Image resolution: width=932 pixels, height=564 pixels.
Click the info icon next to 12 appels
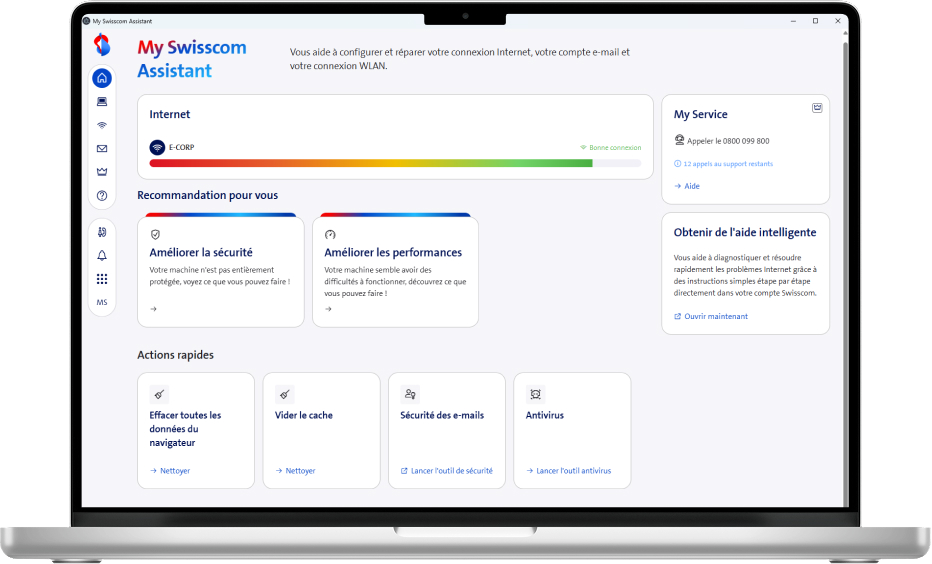677,163
